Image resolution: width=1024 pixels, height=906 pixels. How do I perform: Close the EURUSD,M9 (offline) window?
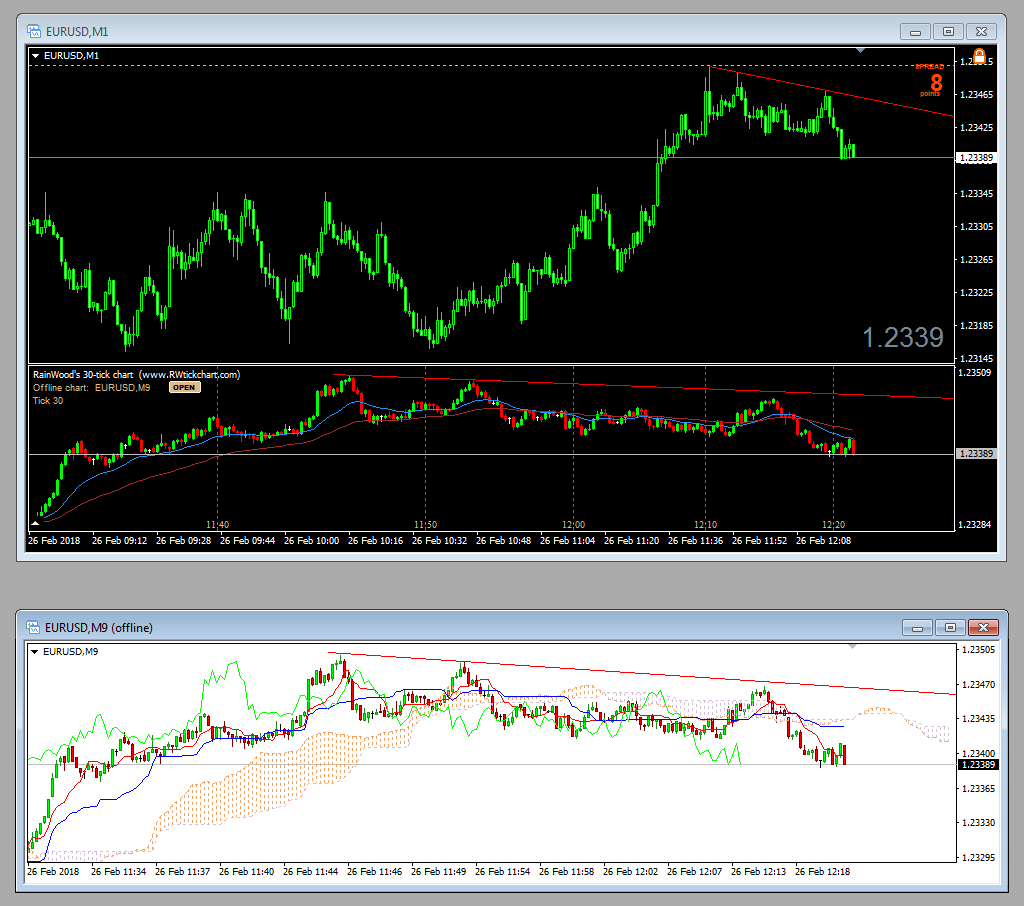point(984,628)
